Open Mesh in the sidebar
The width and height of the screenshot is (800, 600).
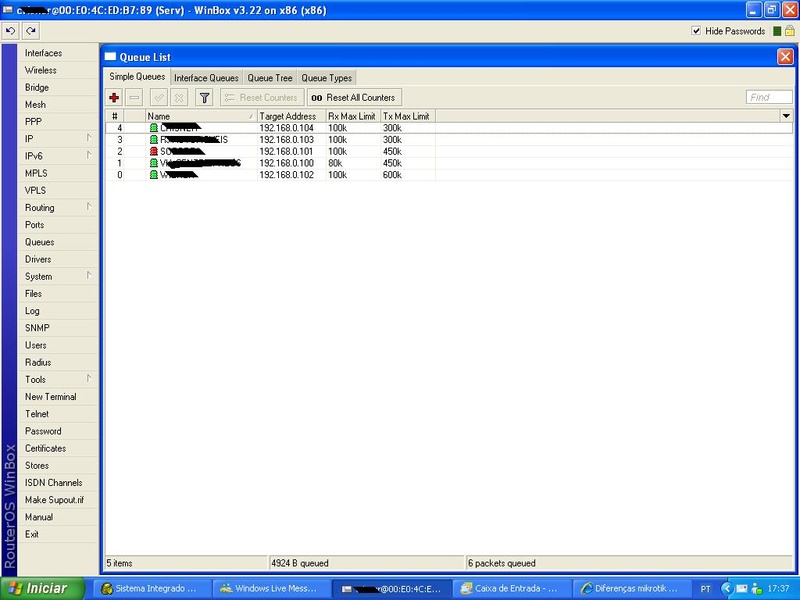click(x=58, y=105)
